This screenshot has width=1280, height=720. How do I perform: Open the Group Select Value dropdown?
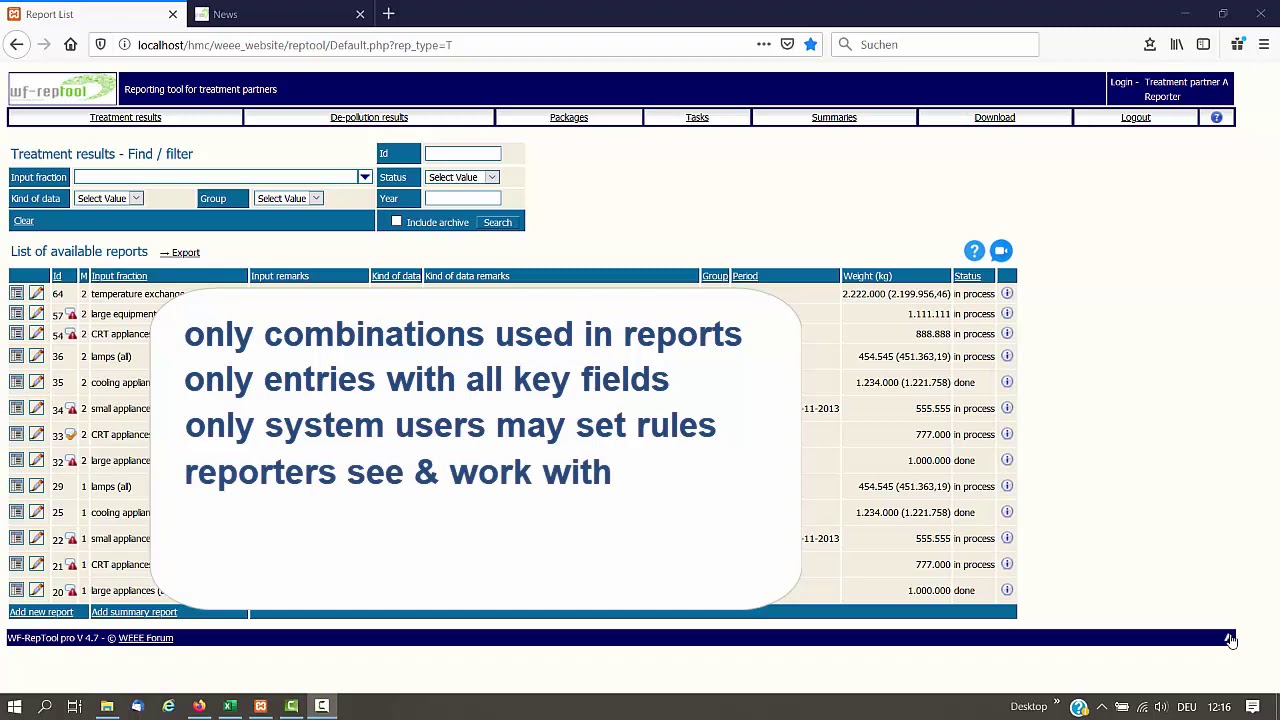pos(288,198)
